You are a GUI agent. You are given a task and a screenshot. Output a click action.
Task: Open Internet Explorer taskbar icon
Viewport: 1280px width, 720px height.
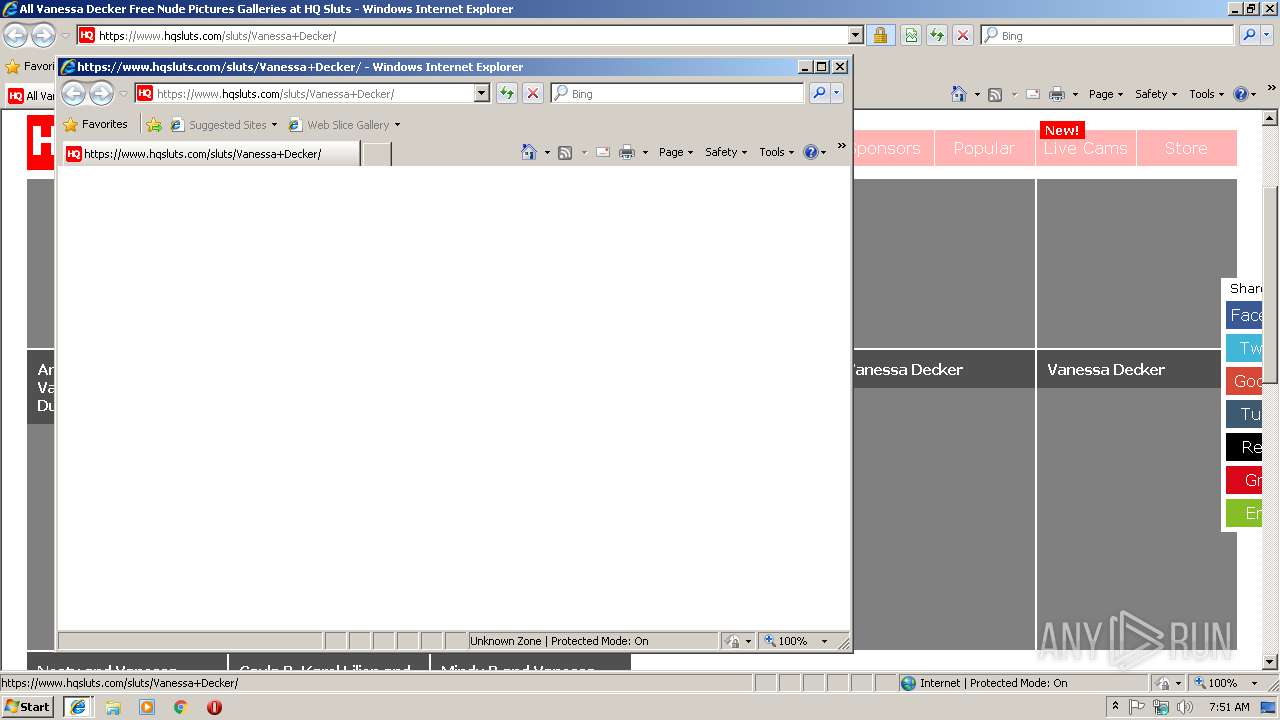[x=78, y=707]
